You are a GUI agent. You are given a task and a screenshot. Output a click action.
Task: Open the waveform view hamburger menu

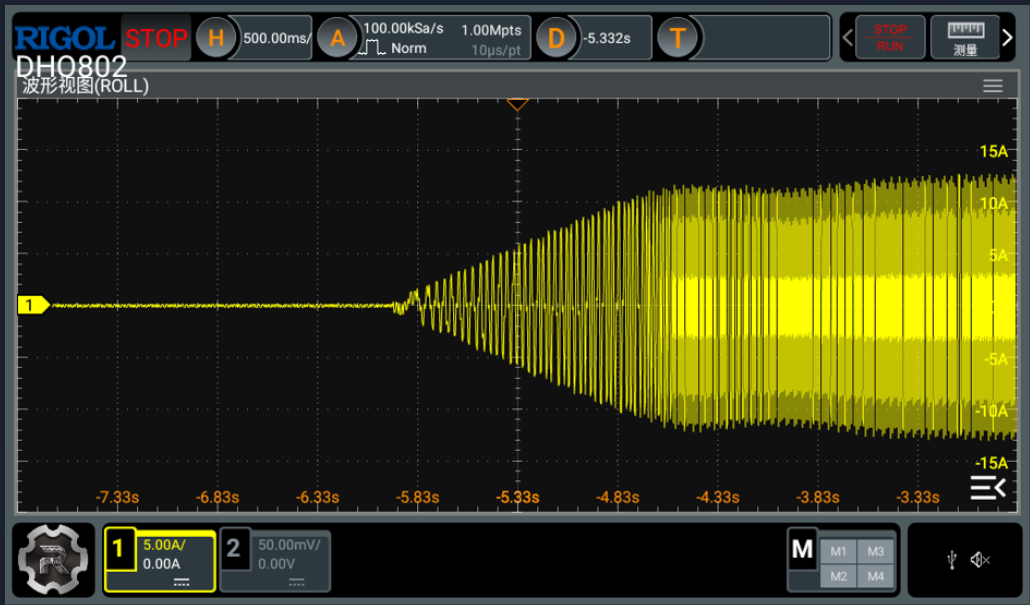(993, 86)
